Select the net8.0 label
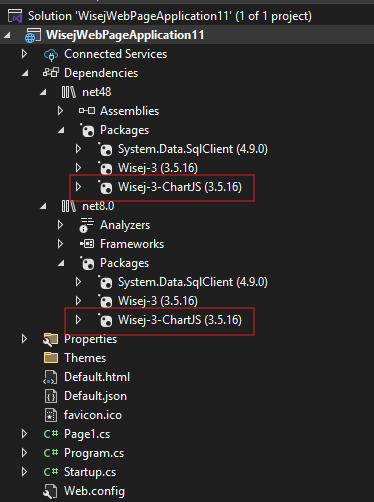The height and width of the screenshot is (502, 374). coord(98,206)
